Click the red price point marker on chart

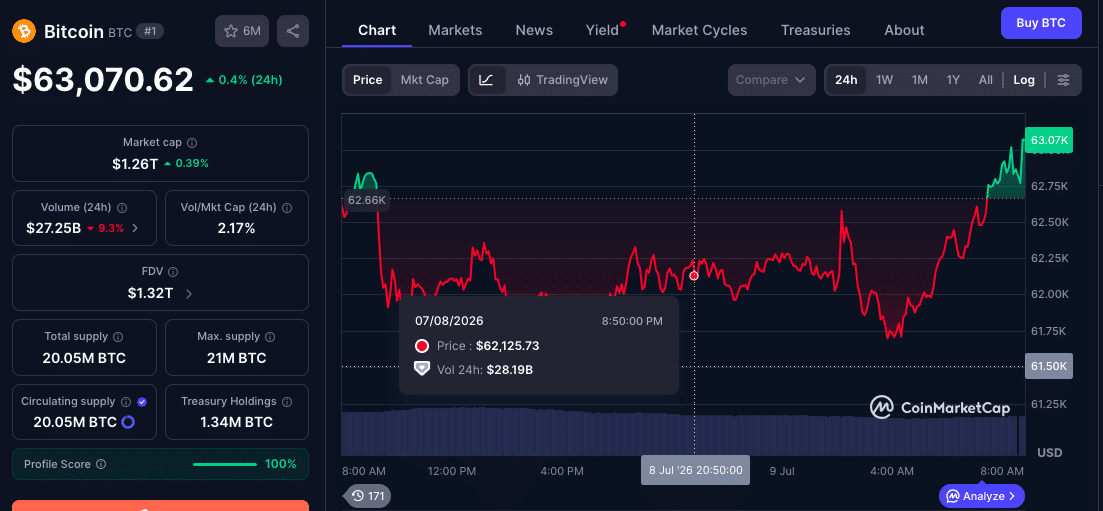[x=694, y=276]
